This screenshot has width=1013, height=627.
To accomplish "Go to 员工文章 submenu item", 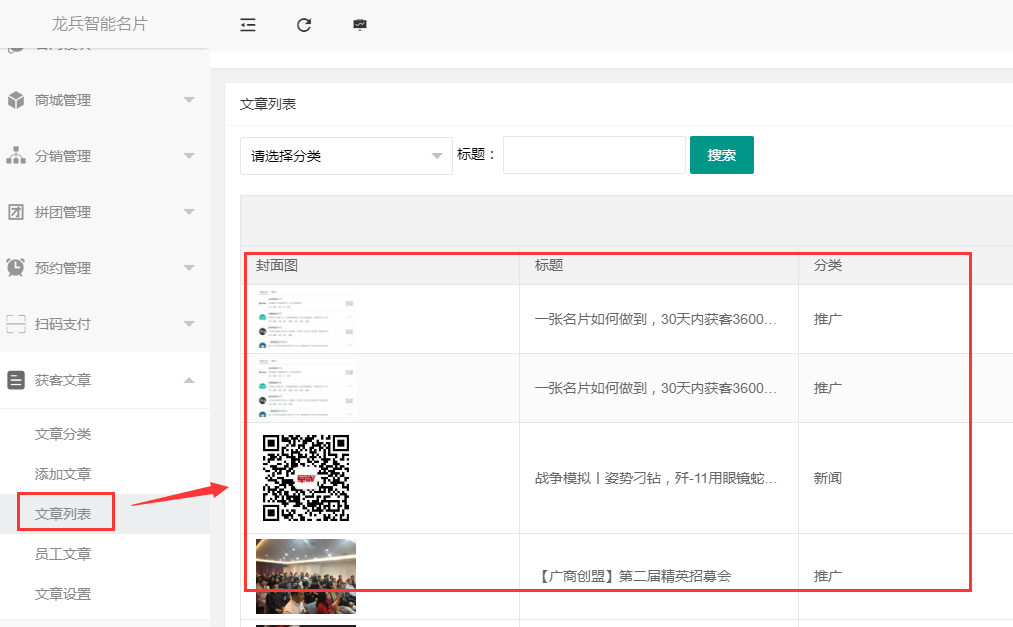I will (x=63, y=554).
